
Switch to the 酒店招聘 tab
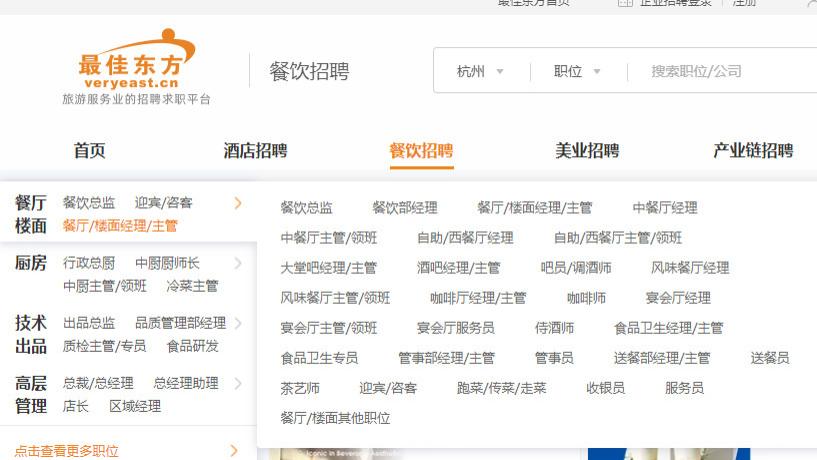[255, 151]
